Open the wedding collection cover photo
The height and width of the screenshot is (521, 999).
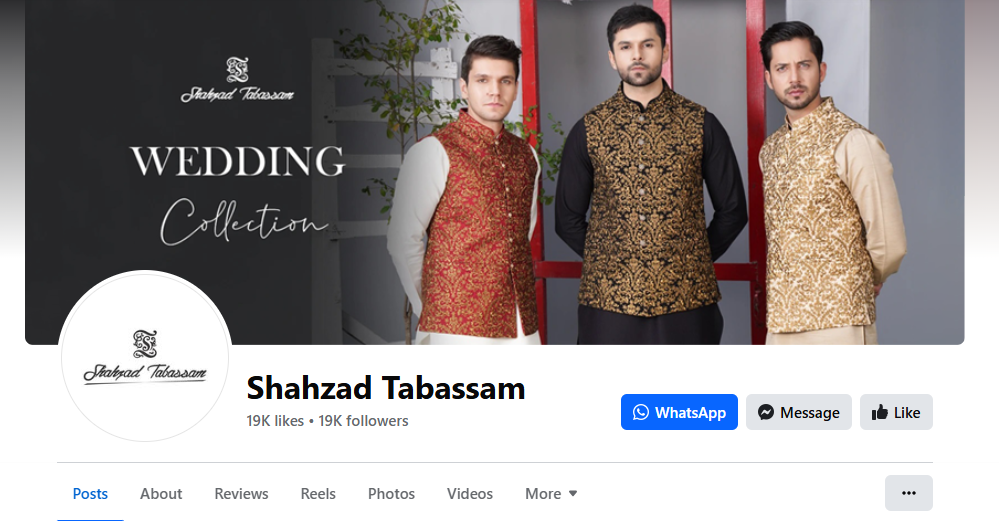[494, 172]
